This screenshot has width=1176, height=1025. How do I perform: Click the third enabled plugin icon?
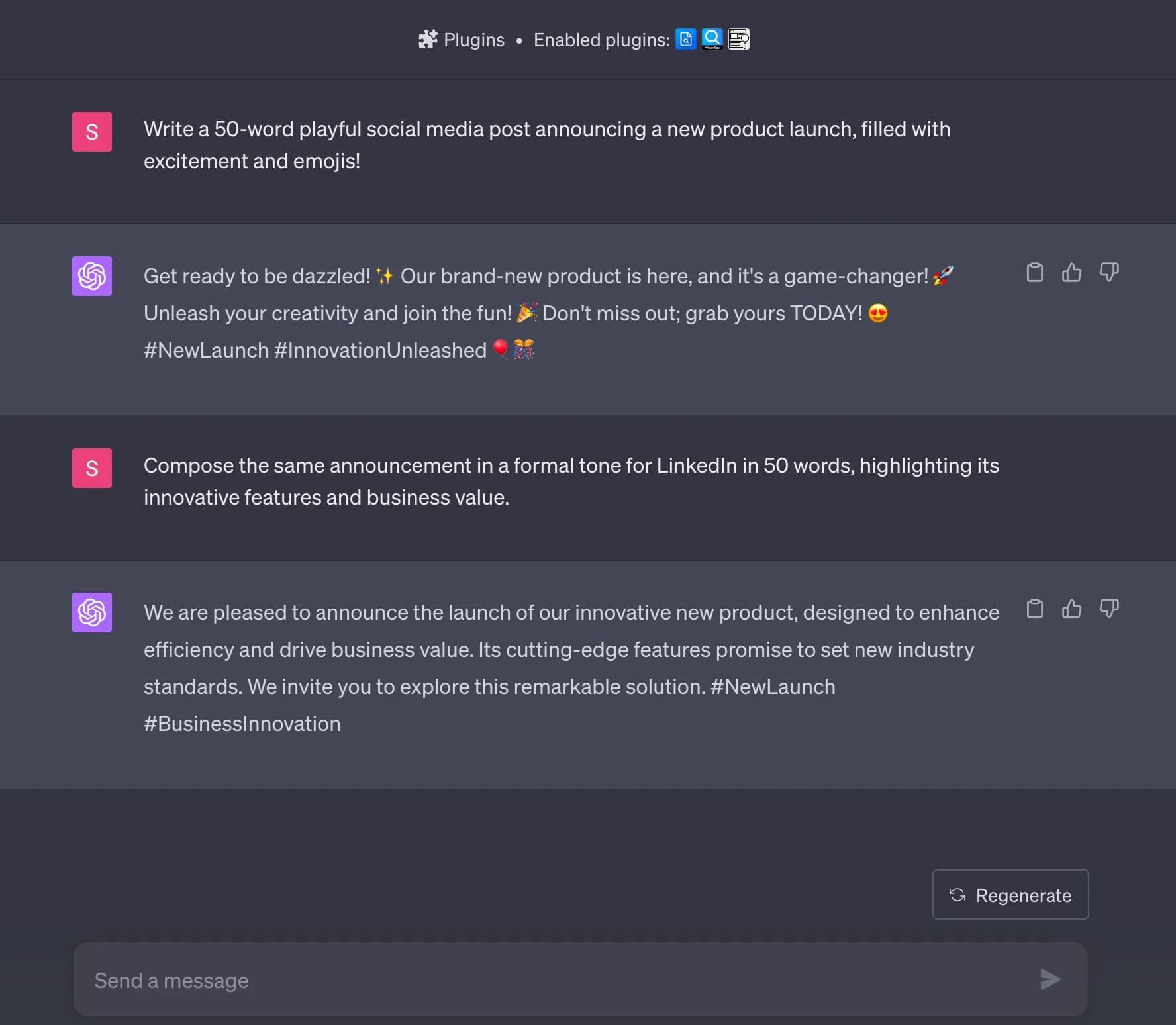pos(739,40)
